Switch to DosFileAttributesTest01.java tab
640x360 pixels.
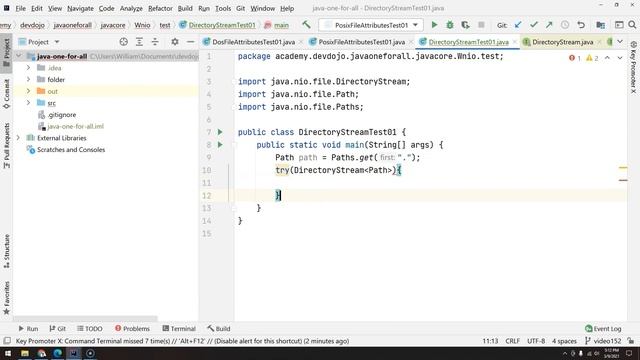pyautogui.click(x=253, y=42)
